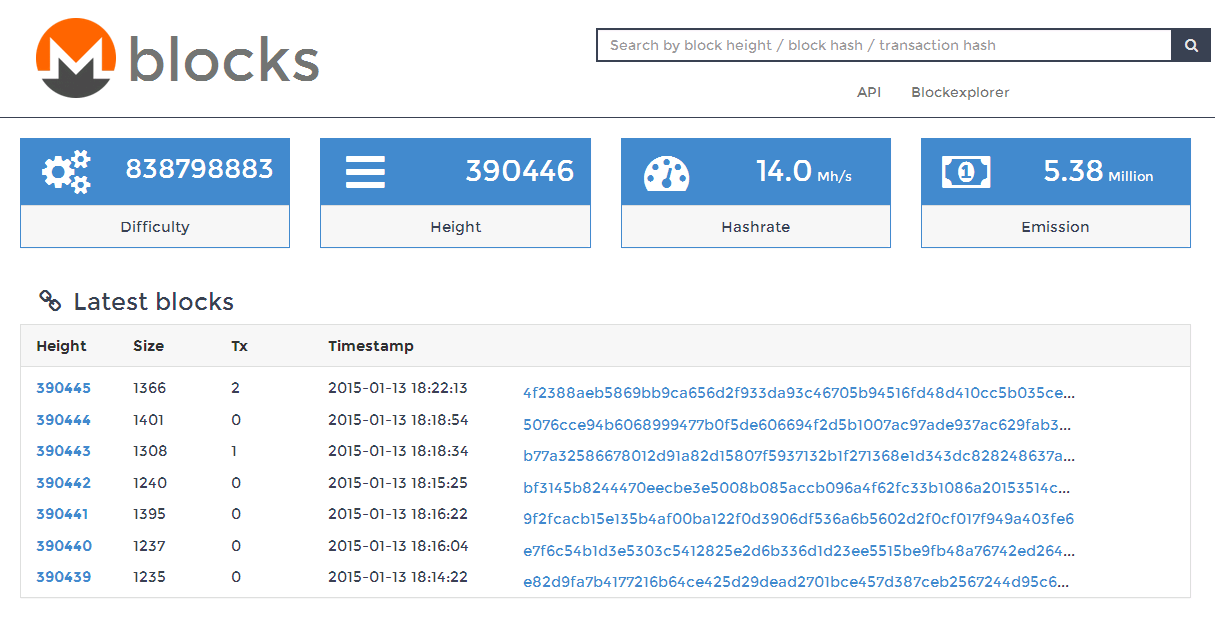1215x628 pixels.
Task: Click Tx count 1 for block 390443
Action: (234, 451)
